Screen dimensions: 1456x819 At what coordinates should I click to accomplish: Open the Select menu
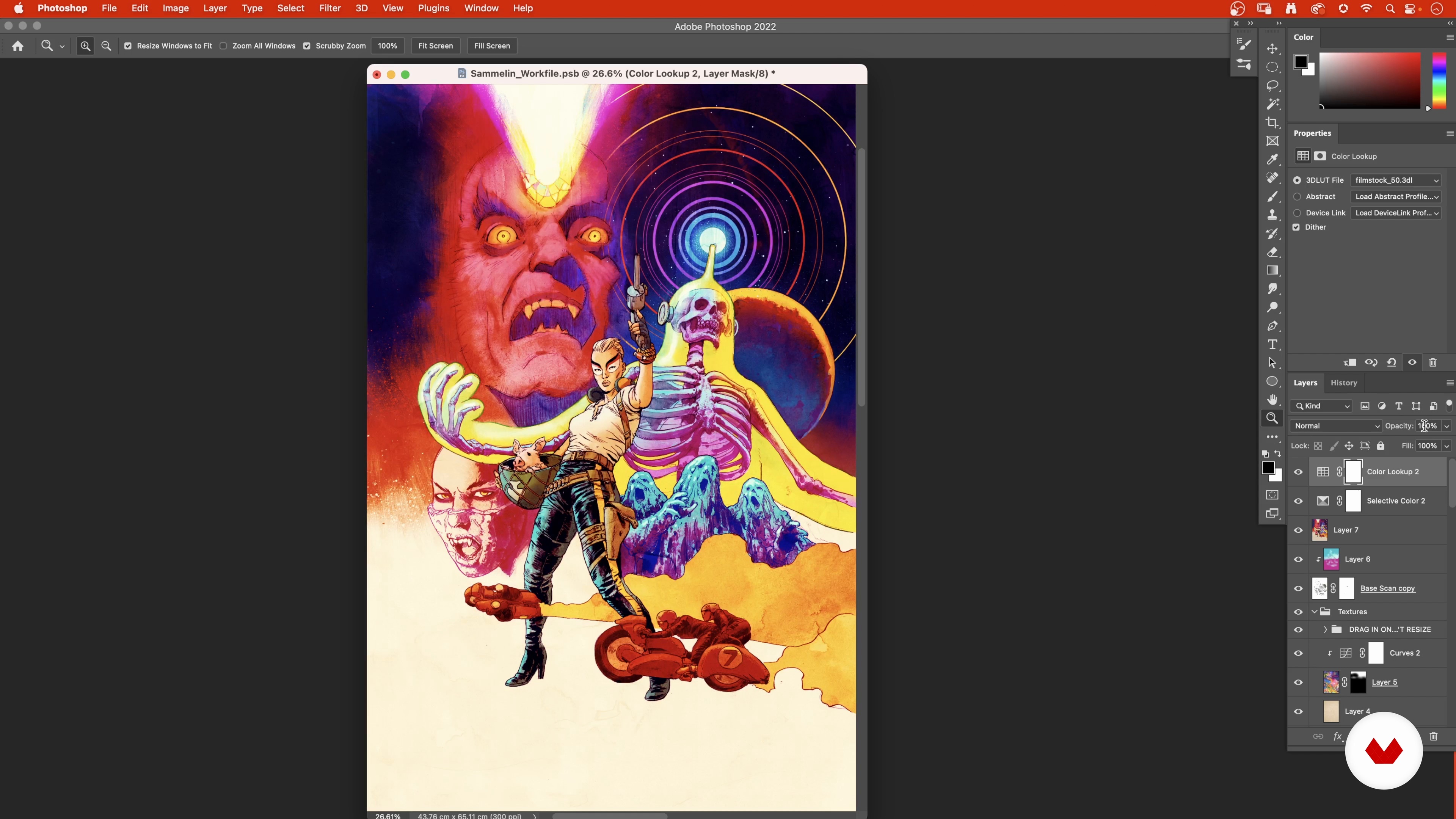290,8
